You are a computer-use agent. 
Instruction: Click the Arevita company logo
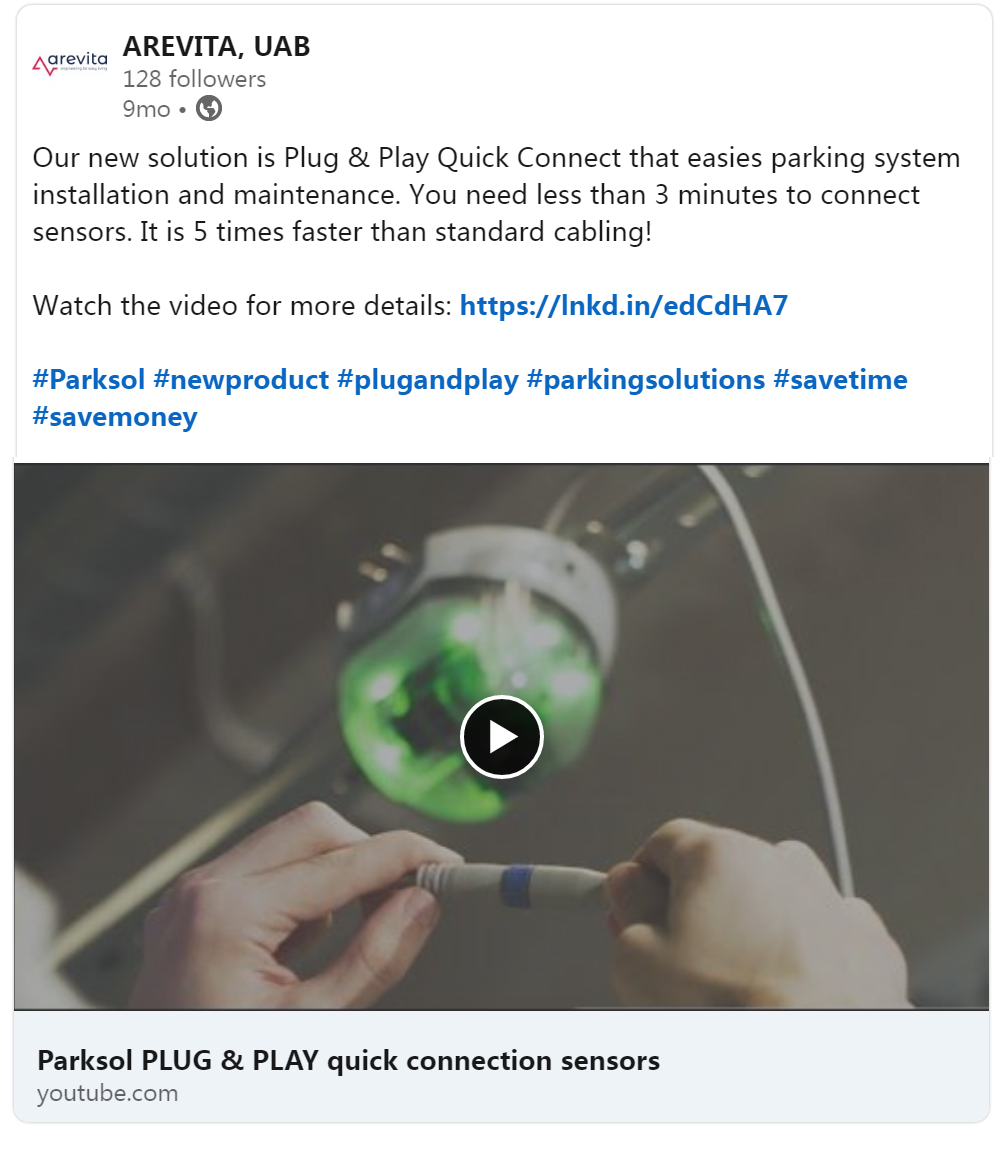point(70,63)
